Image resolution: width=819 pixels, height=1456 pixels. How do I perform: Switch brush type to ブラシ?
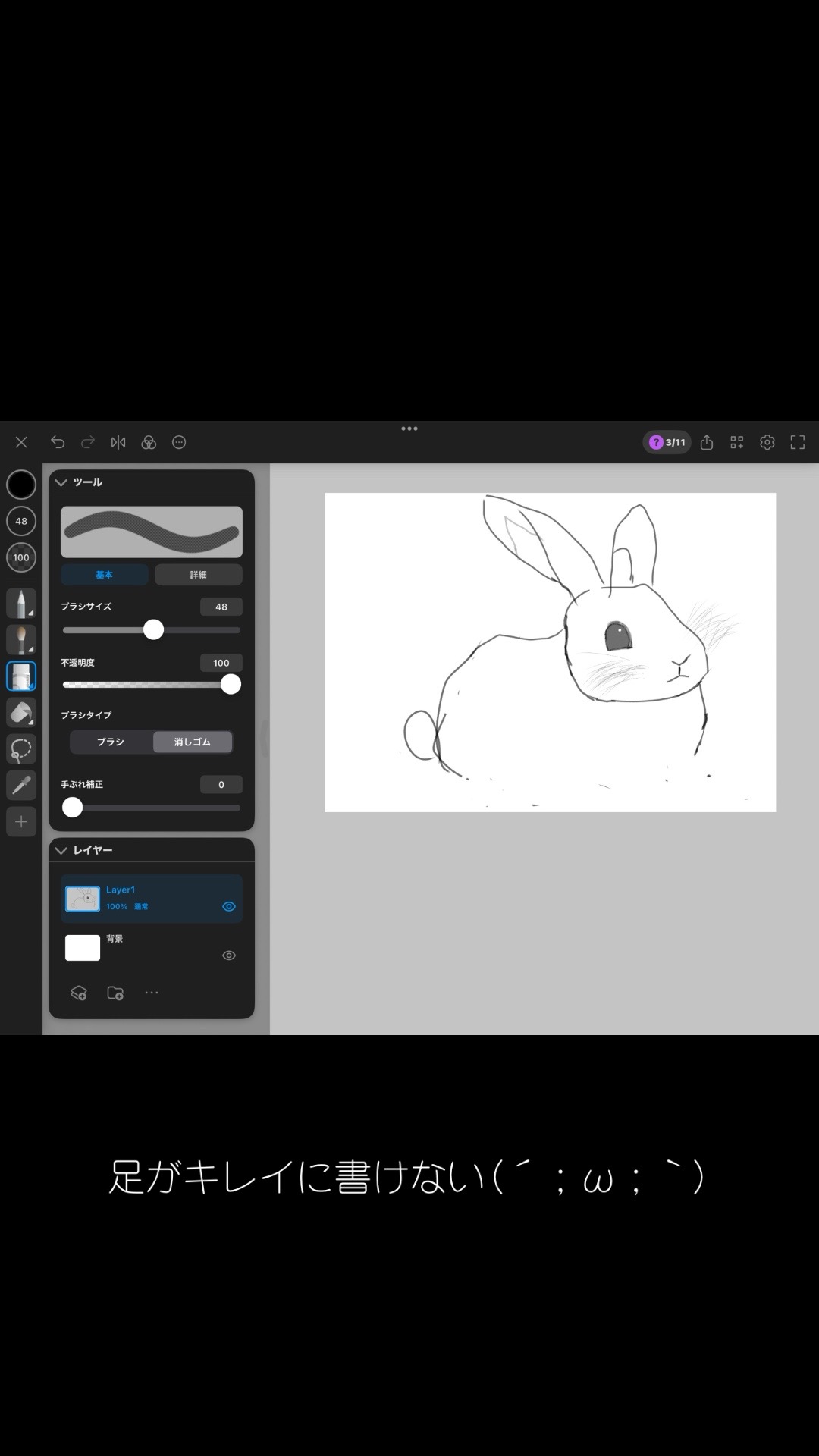tap(111, 742)
